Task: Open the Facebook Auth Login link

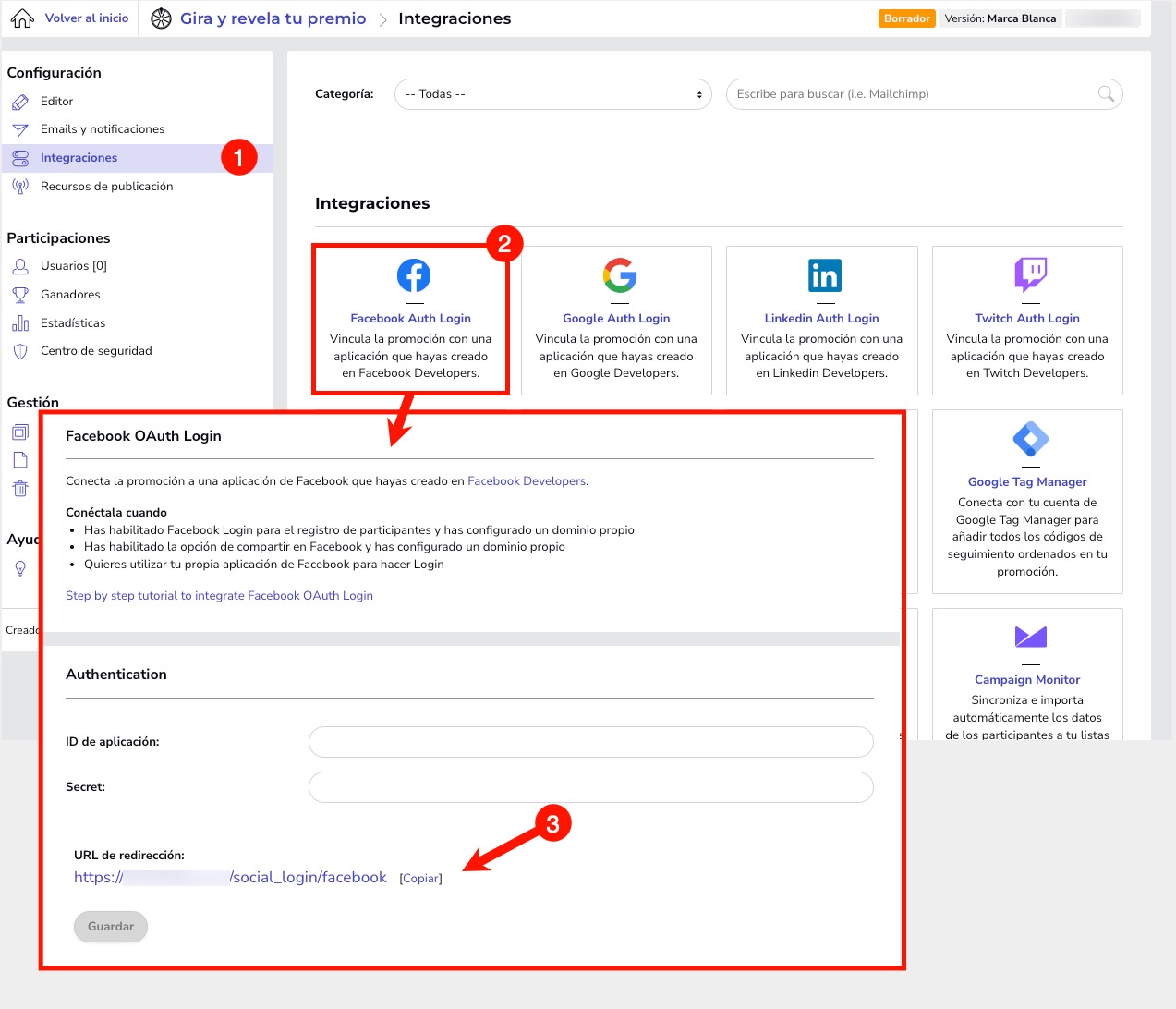Action: 411,319
